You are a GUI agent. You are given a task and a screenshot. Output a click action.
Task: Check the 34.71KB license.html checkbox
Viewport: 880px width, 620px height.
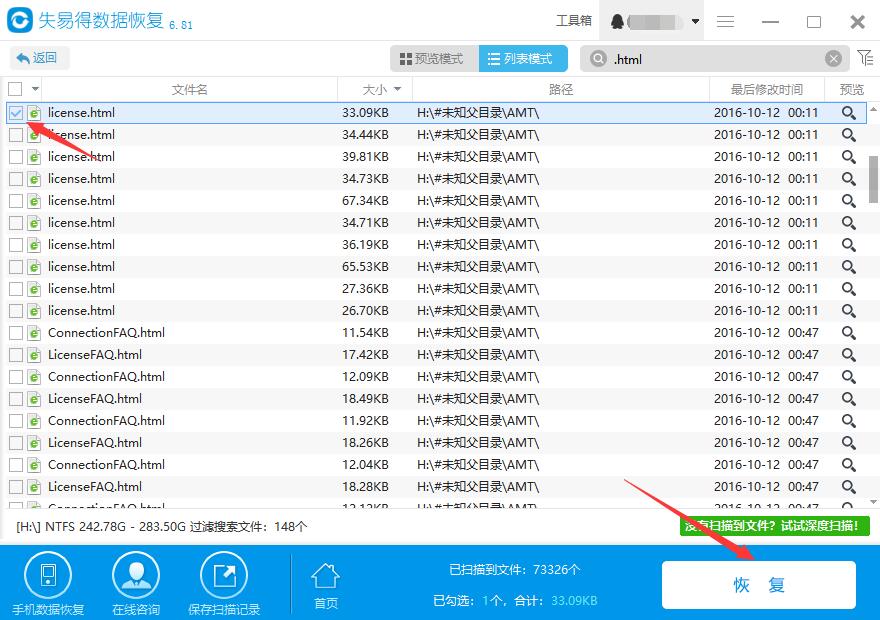click(16, 223)
